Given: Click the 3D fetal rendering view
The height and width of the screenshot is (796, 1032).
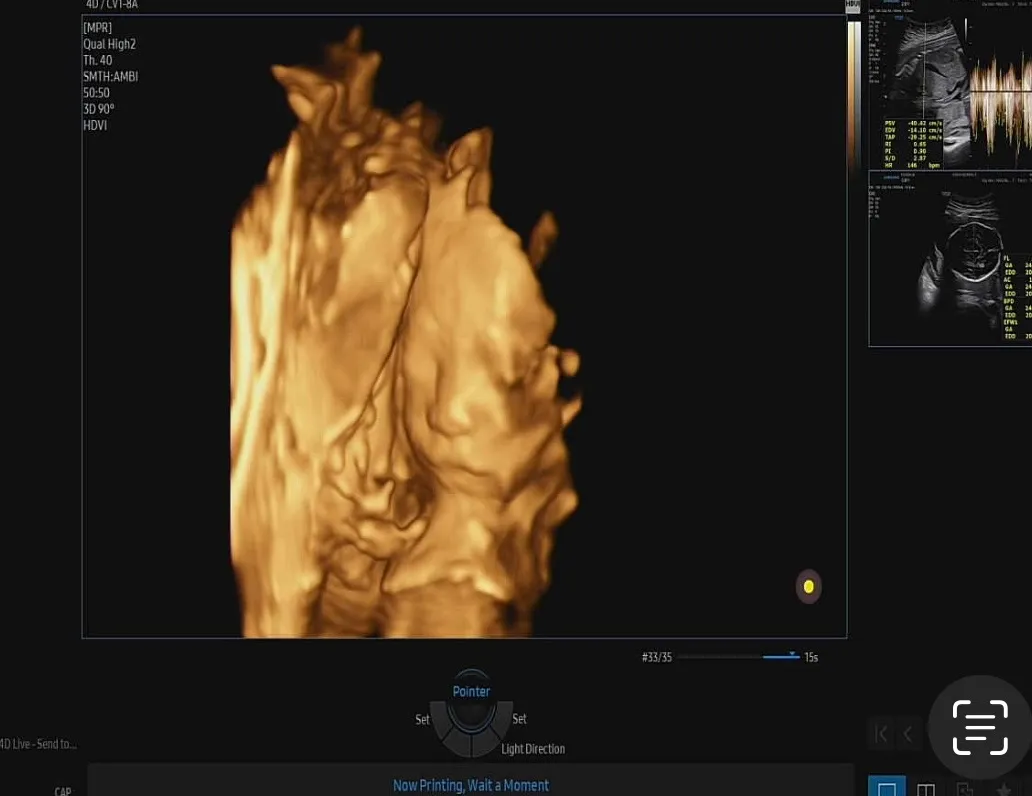Looking at the screenshot, I should point(464,327).
